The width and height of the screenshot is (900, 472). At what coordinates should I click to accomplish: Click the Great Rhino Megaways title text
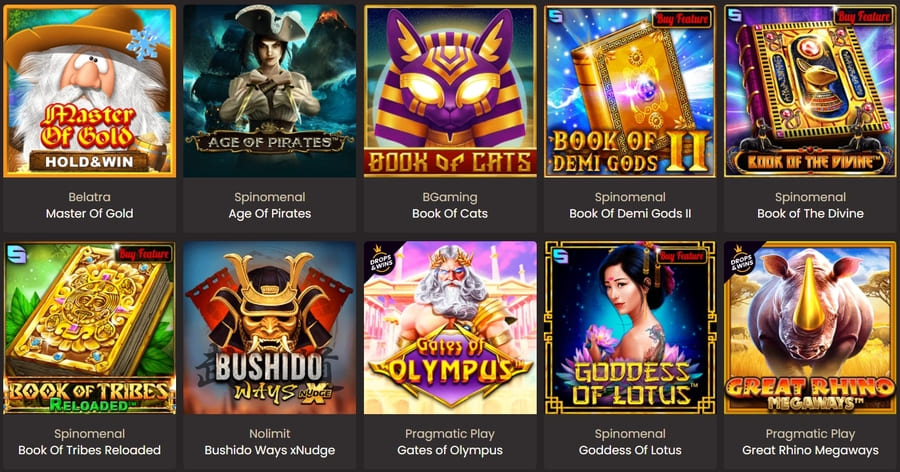(x=810, y=450)
